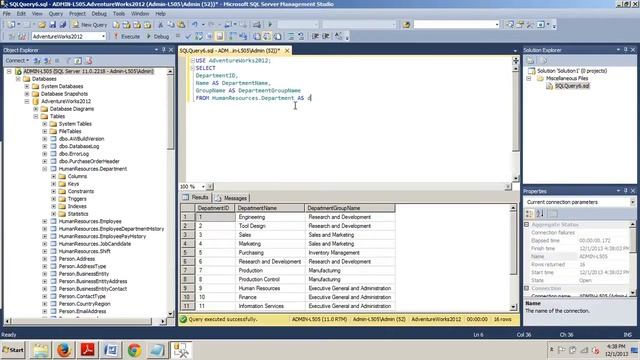
Task: Click the Alphabetical sort icon in Properties panel
Action: (540, 213)
